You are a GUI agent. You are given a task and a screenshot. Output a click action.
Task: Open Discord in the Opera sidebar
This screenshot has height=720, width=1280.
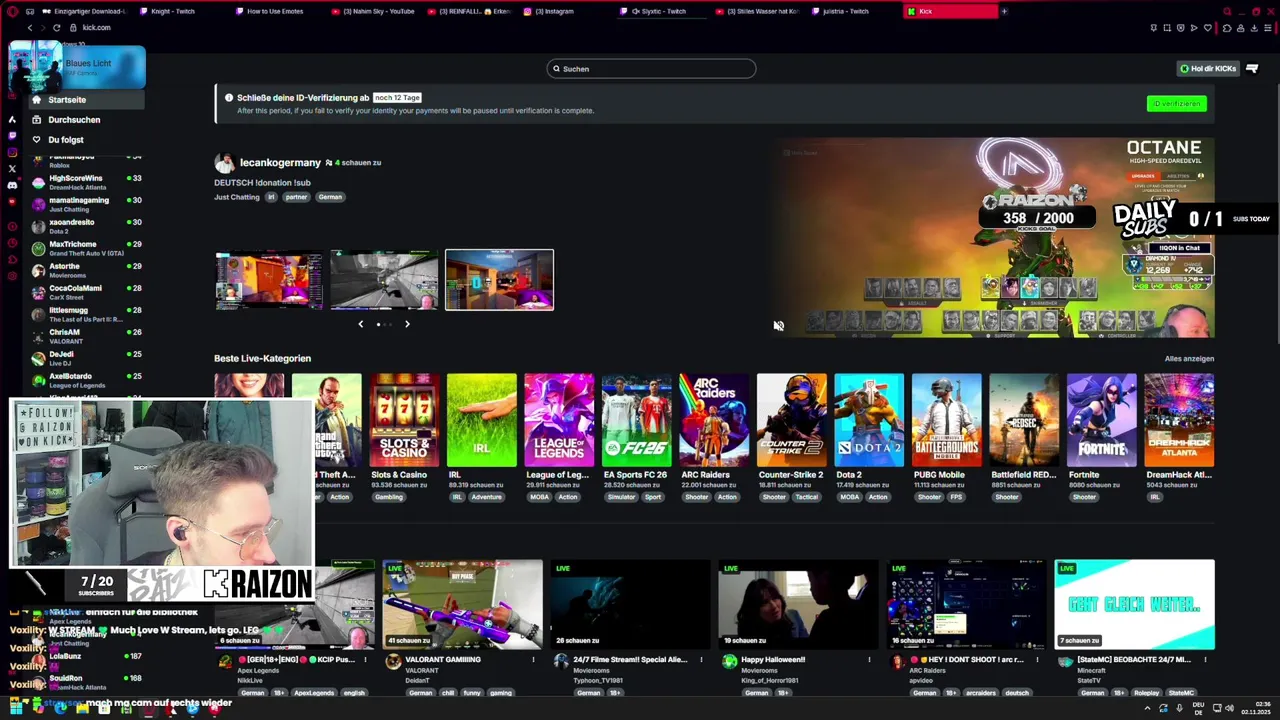12,185
